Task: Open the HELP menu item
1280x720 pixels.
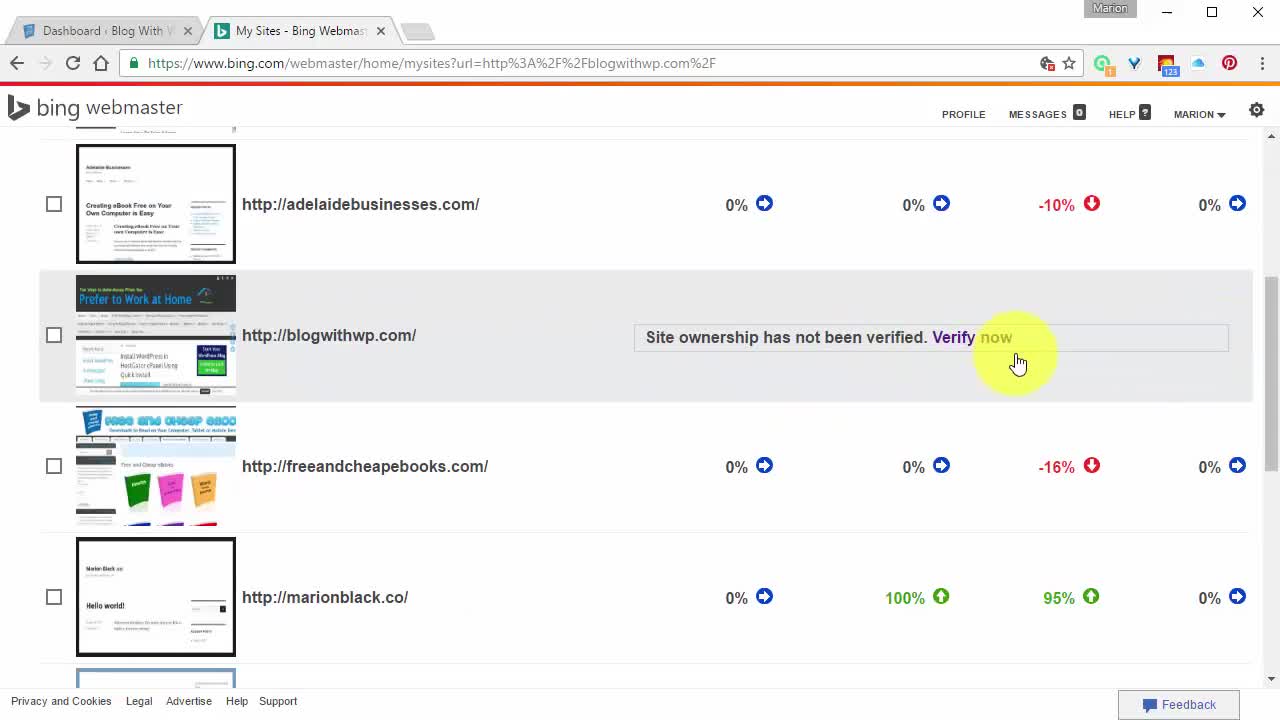Action: click(x=1121, y=114)
